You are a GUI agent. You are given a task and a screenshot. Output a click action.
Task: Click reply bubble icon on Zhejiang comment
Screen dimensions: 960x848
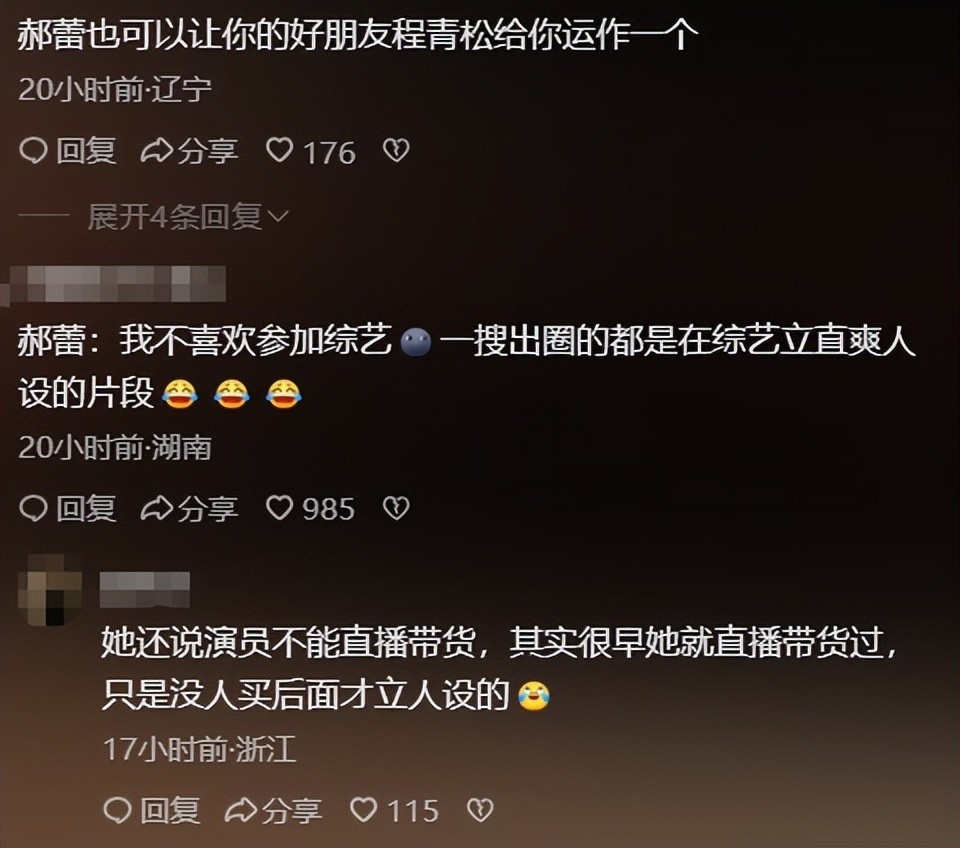point(117,810)
